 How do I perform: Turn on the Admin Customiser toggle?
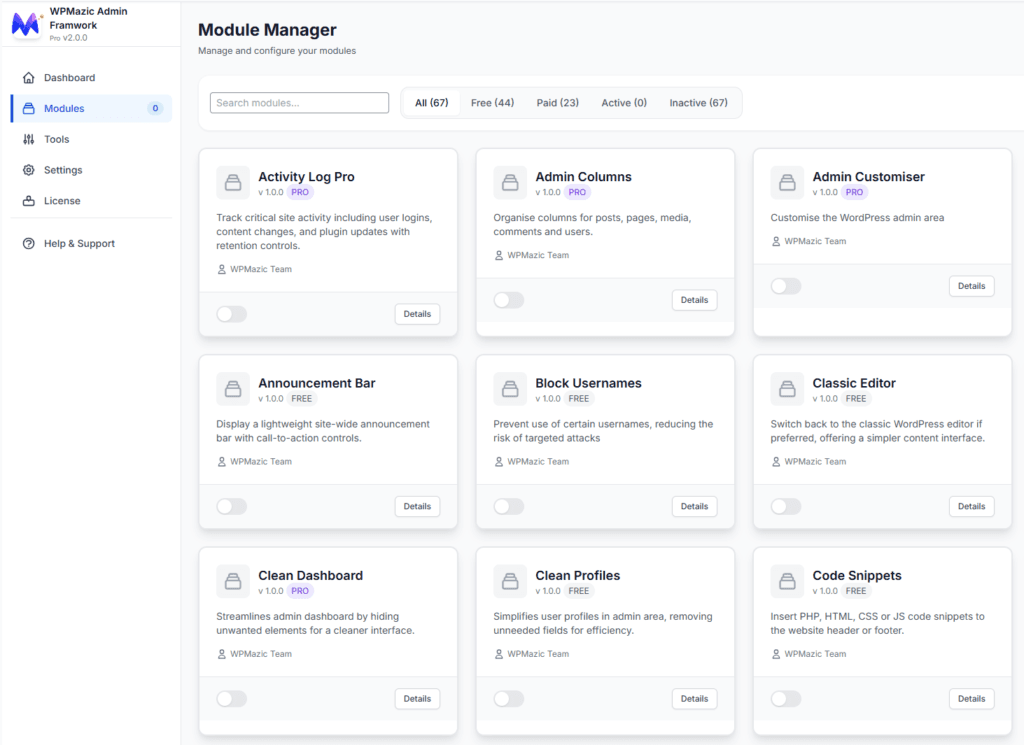(786, 286)
